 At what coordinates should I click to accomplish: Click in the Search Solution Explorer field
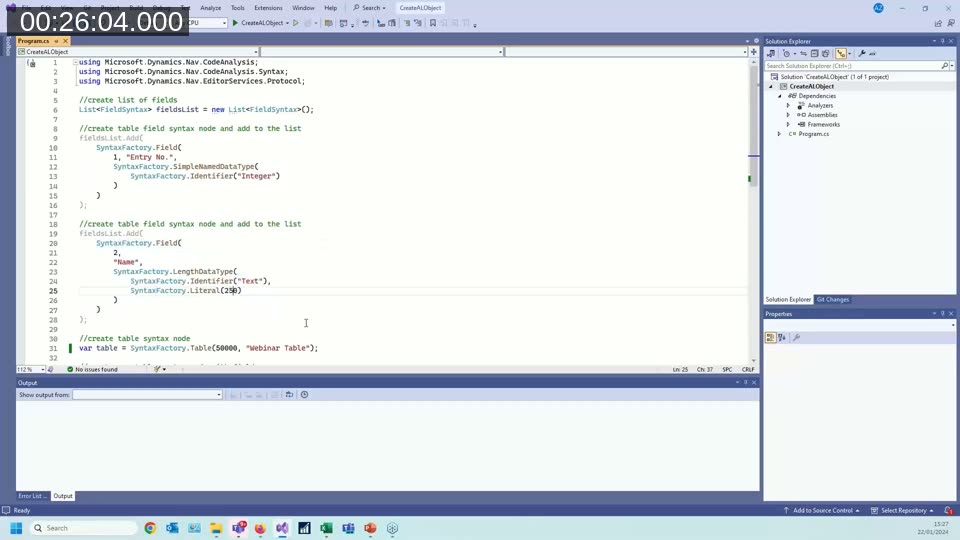(x=853, y=66)
